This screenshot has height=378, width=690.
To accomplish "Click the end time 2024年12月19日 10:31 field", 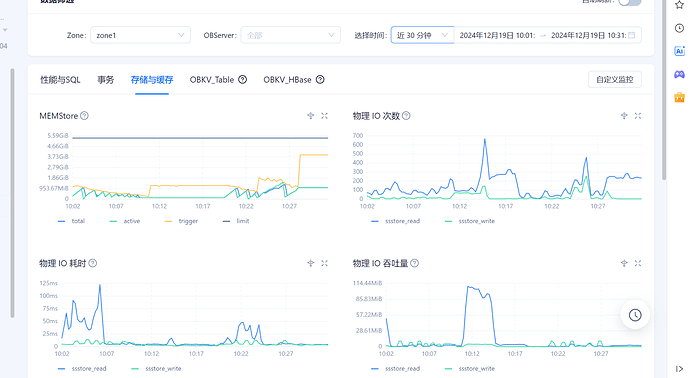I will 588,35.
